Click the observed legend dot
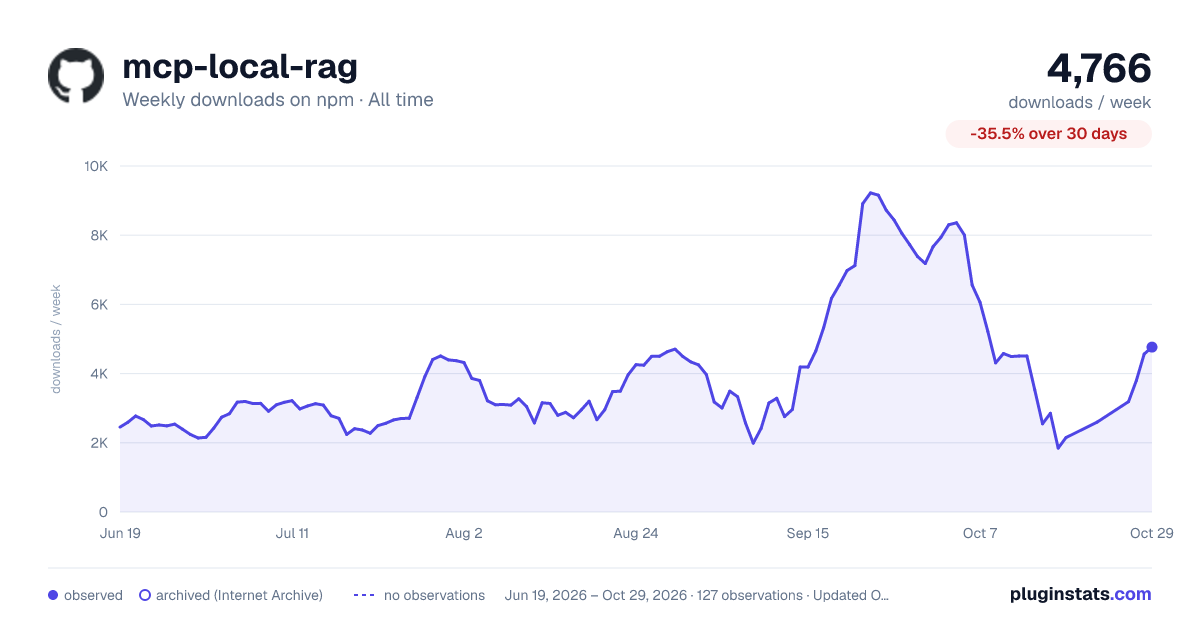 pos(53,595)
